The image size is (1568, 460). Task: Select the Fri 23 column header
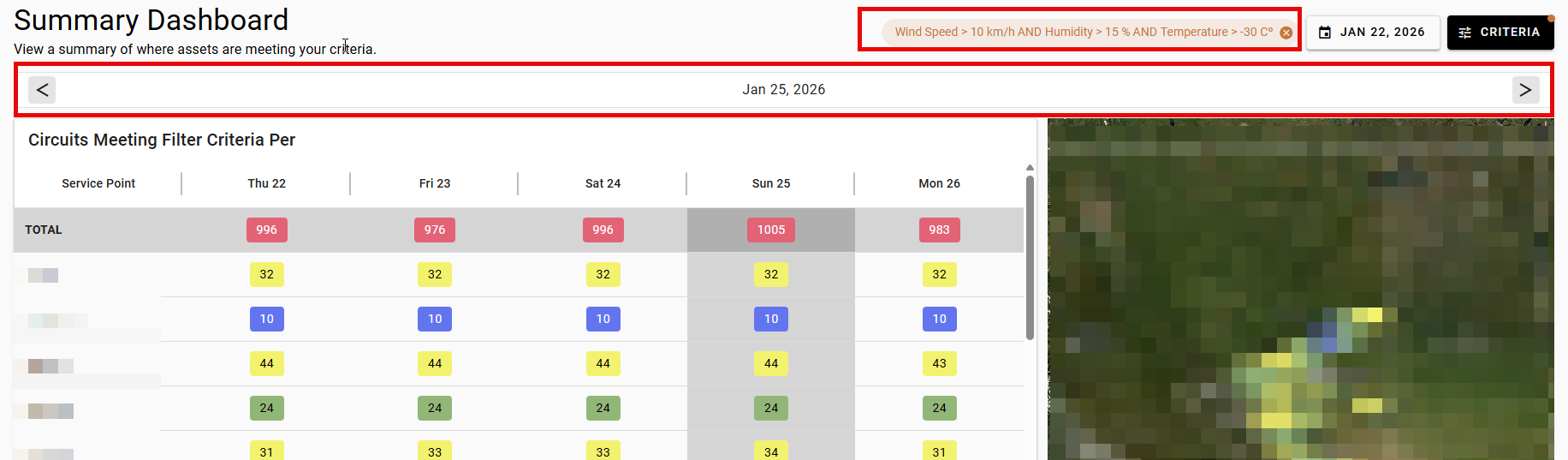coord(435,183)
